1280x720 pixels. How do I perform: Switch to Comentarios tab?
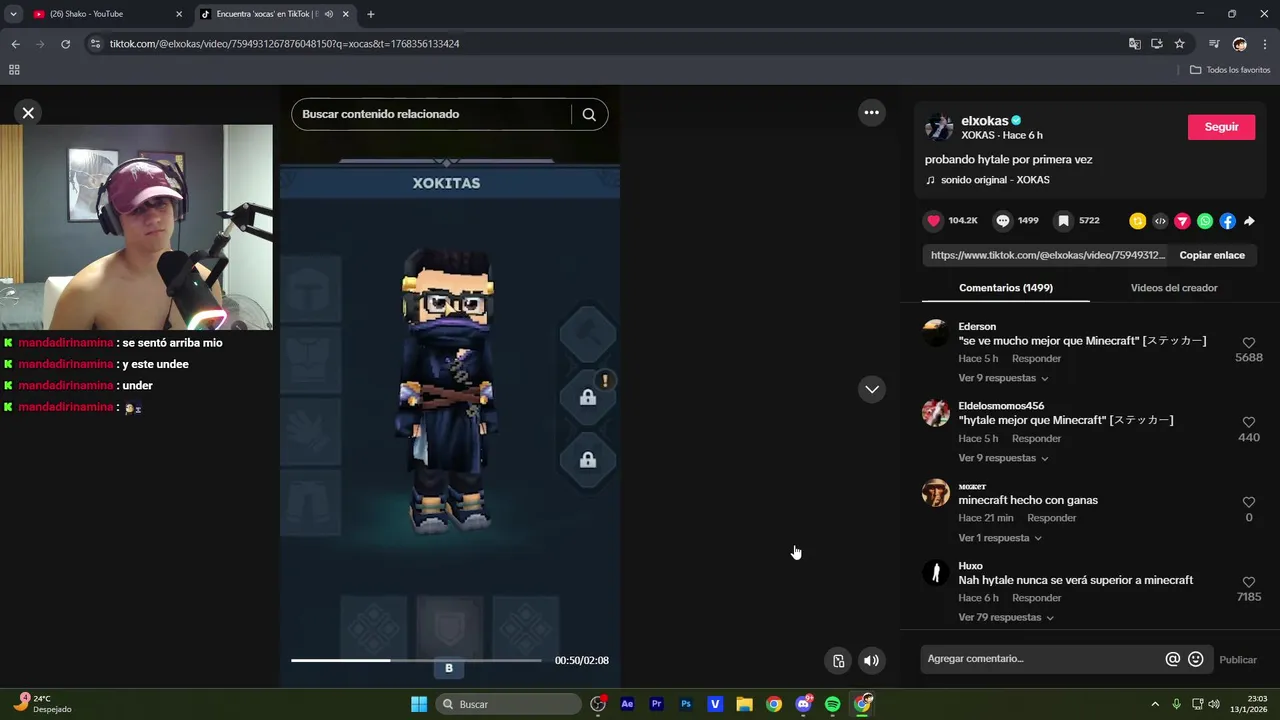coord(1005,288)
